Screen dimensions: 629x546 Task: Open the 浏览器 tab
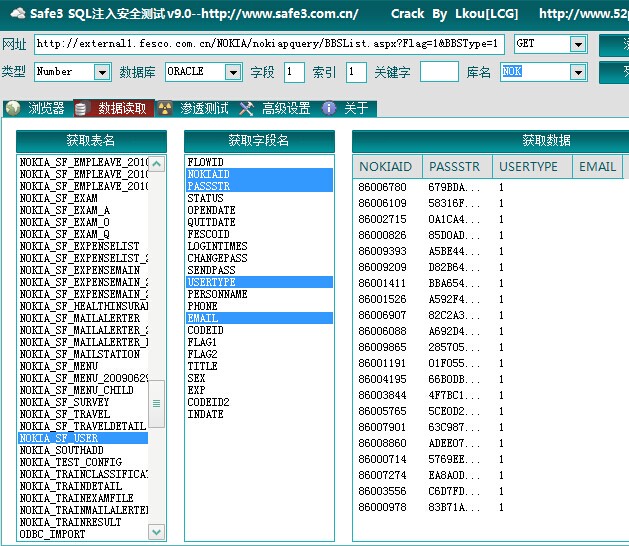pyautogui.click(x=38, y=108)
